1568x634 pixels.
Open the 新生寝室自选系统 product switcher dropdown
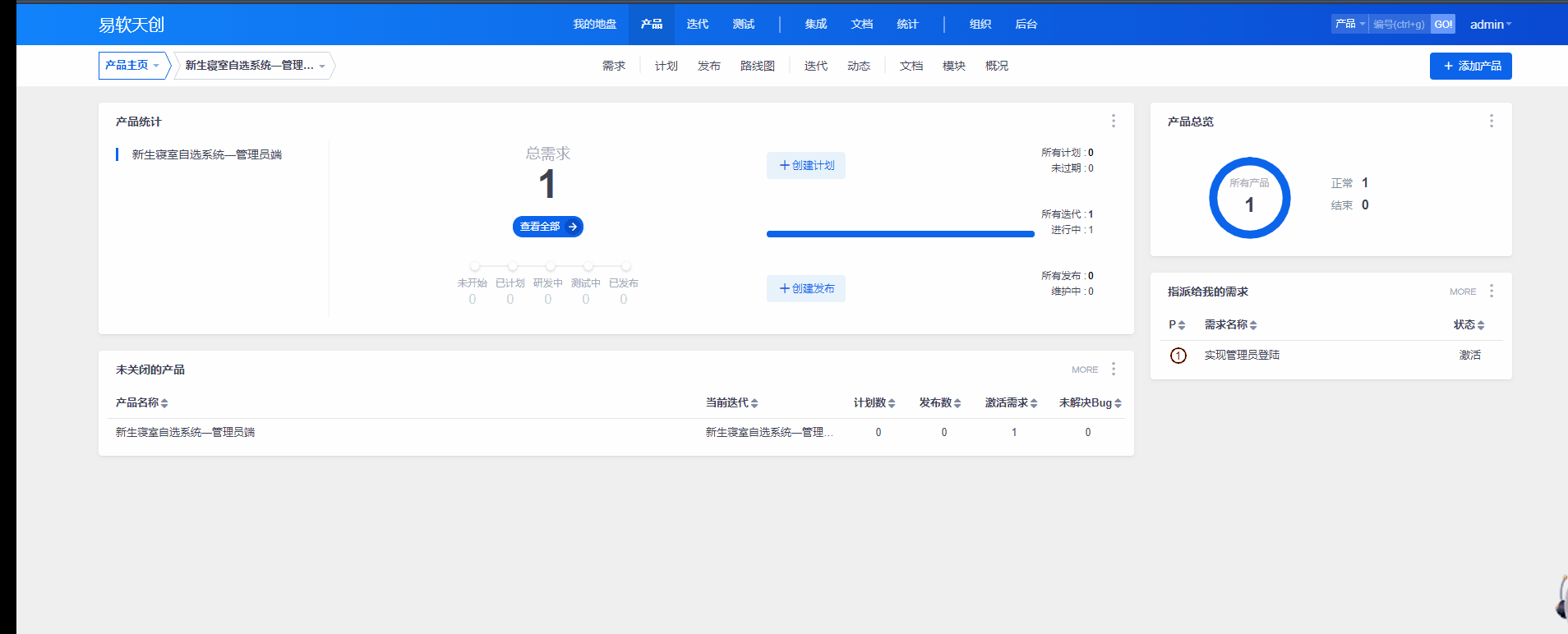tap(255, 66)
